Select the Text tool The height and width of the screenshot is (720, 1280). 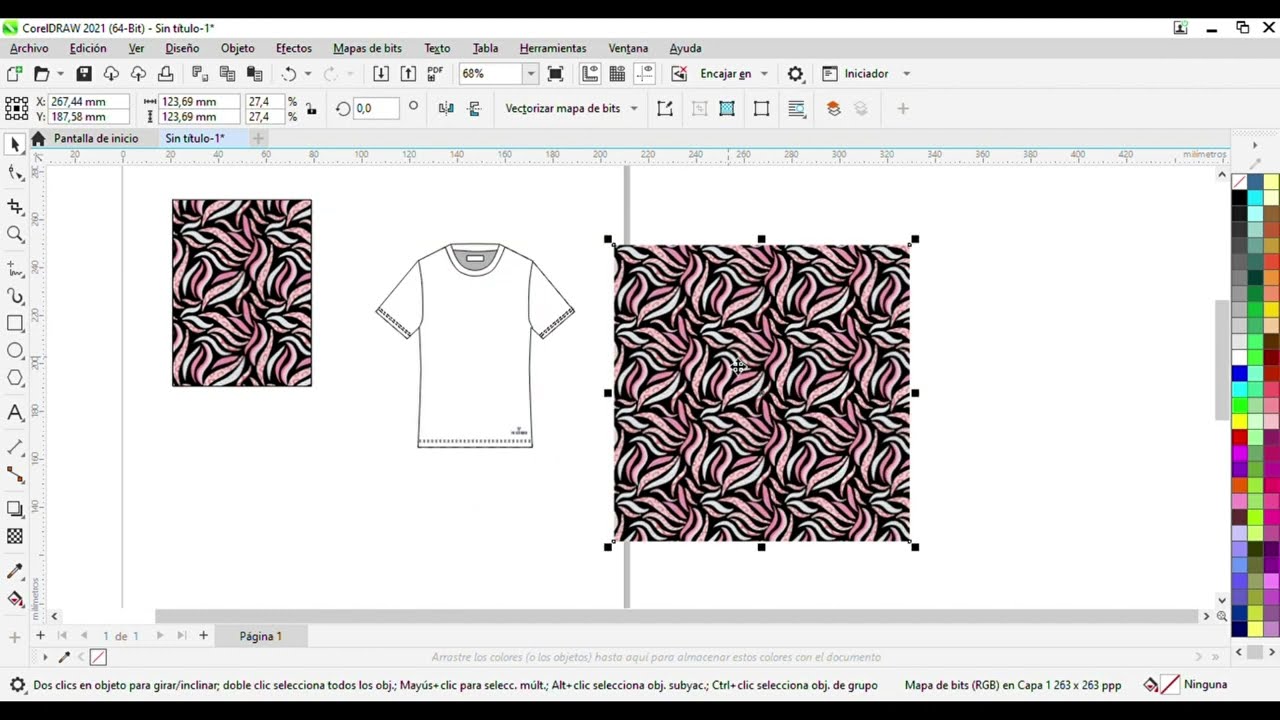(x=15, y=412)
